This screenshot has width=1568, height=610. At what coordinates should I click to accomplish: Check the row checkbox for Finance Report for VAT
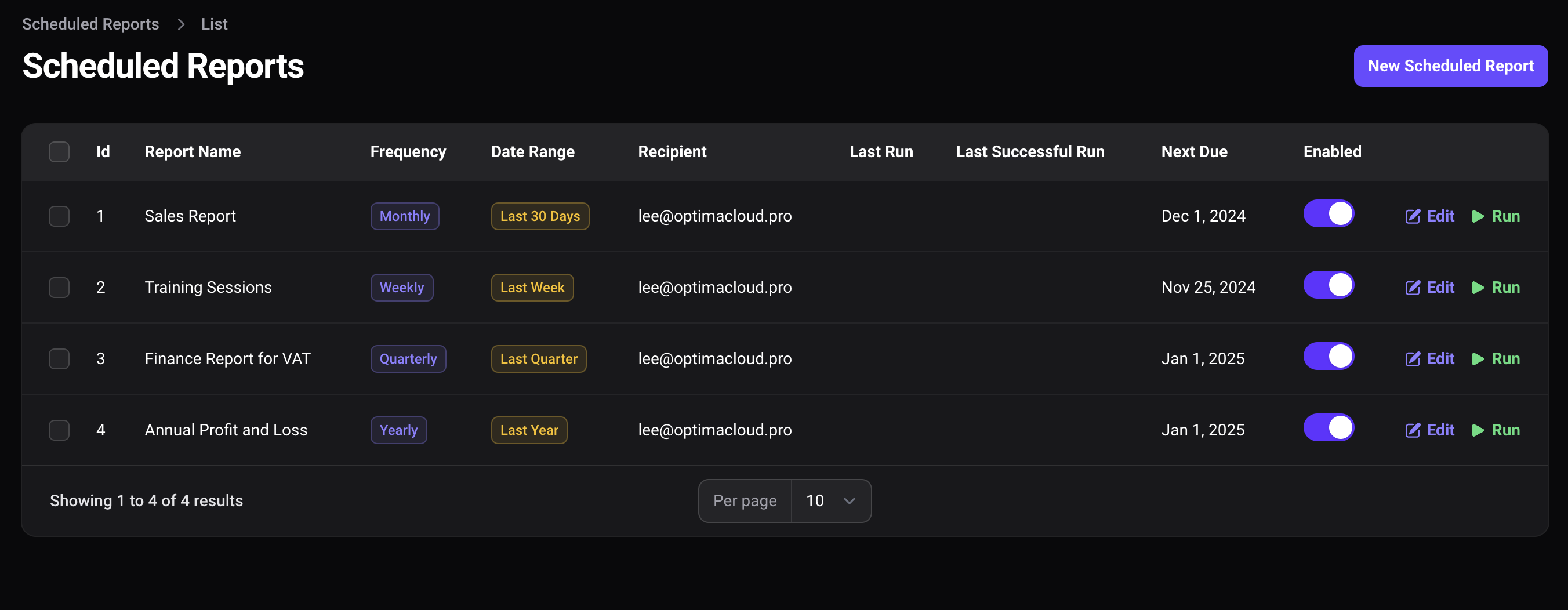[x=59, y=358]
